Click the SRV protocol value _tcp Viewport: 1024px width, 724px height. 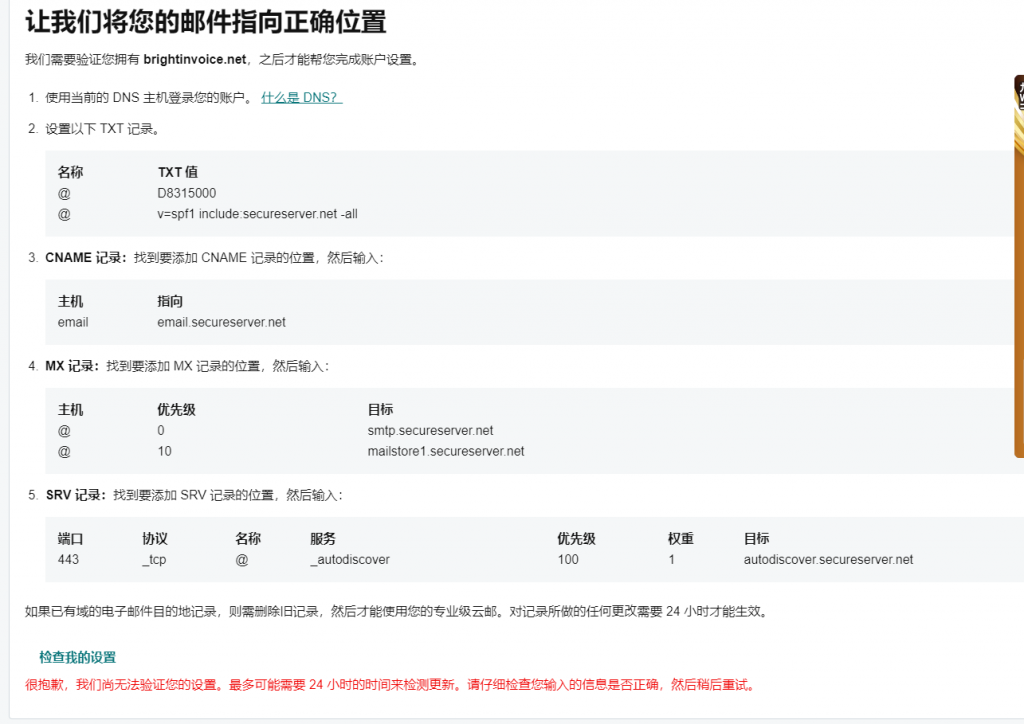(x=154, y=560)
